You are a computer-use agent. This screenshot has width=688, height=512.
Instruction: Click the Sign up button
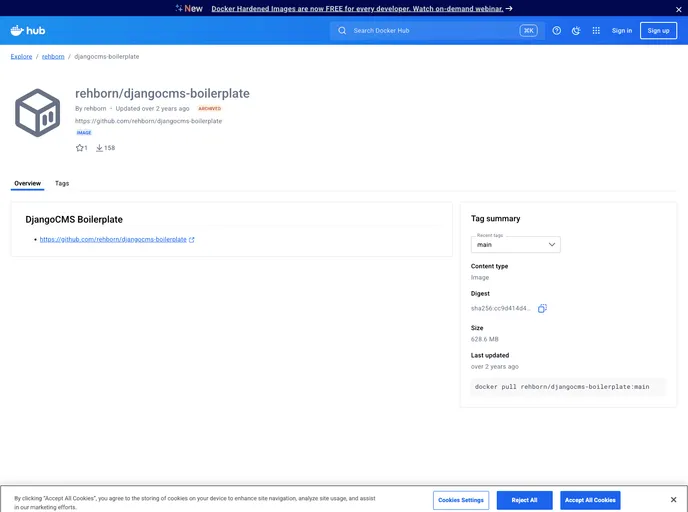[x=658, y=31]
